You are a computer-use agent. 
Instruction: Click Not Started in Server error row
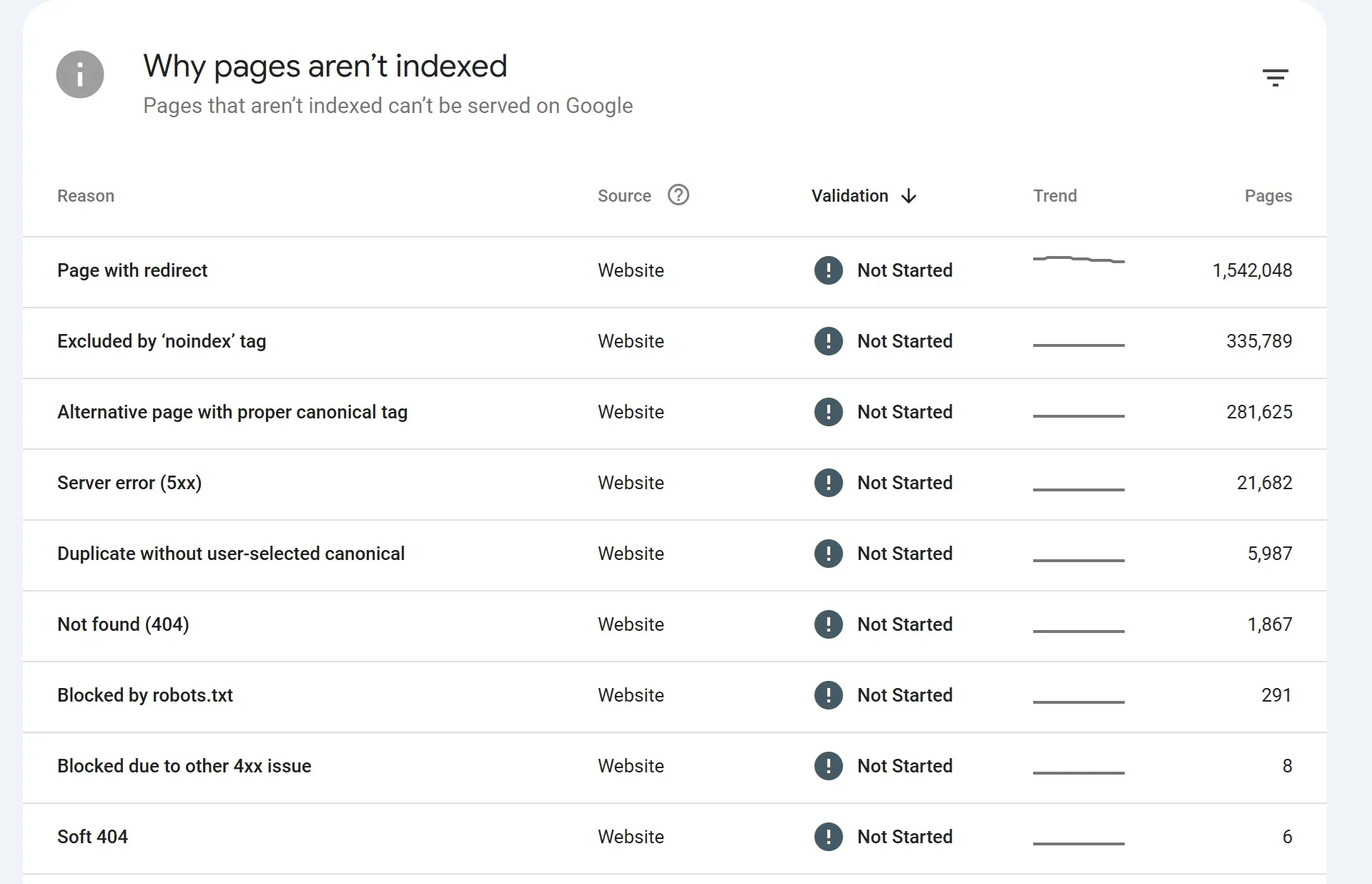[904, 483]
